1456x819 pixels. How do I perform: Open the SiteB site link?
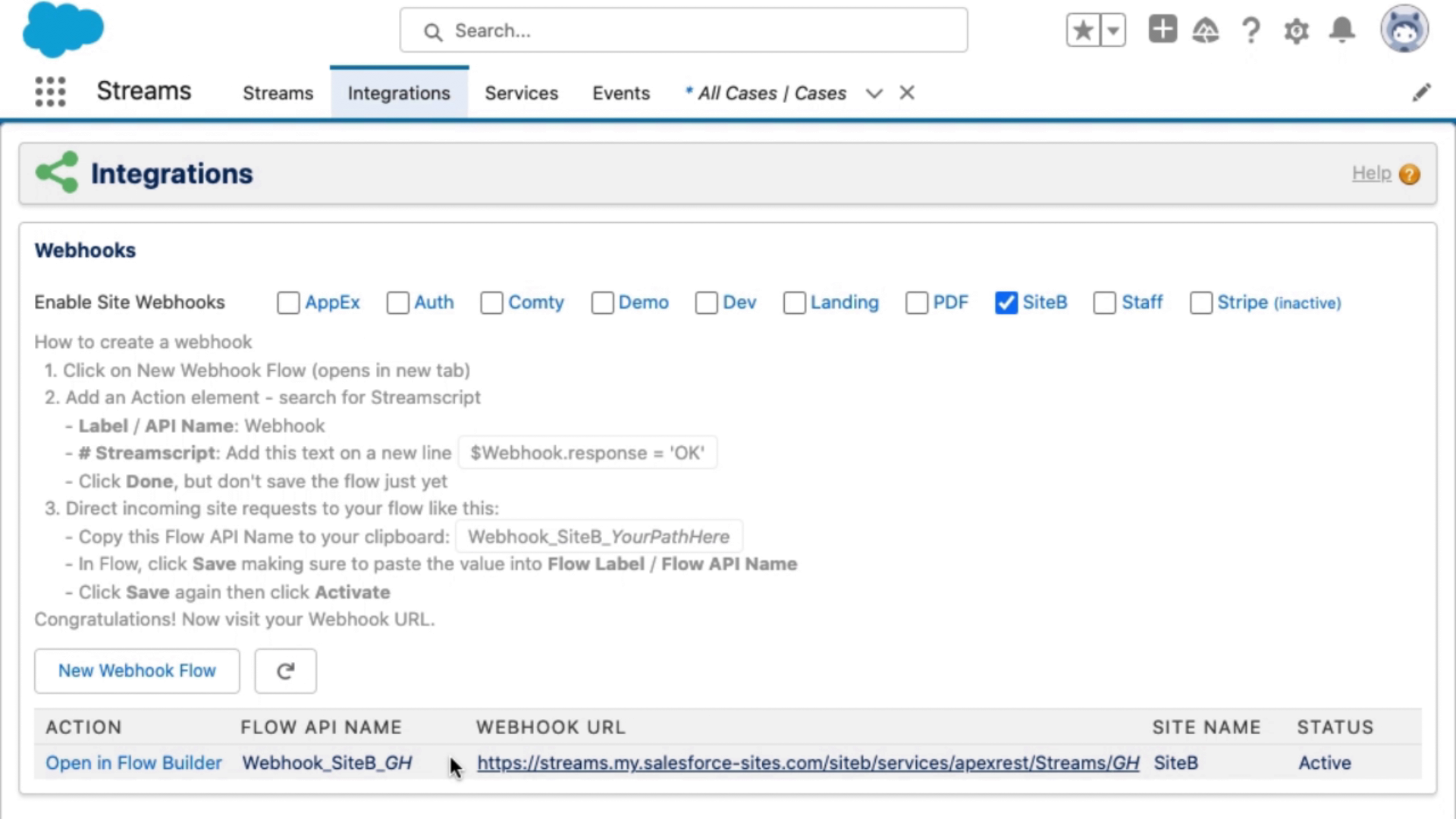click(1045, 303)
